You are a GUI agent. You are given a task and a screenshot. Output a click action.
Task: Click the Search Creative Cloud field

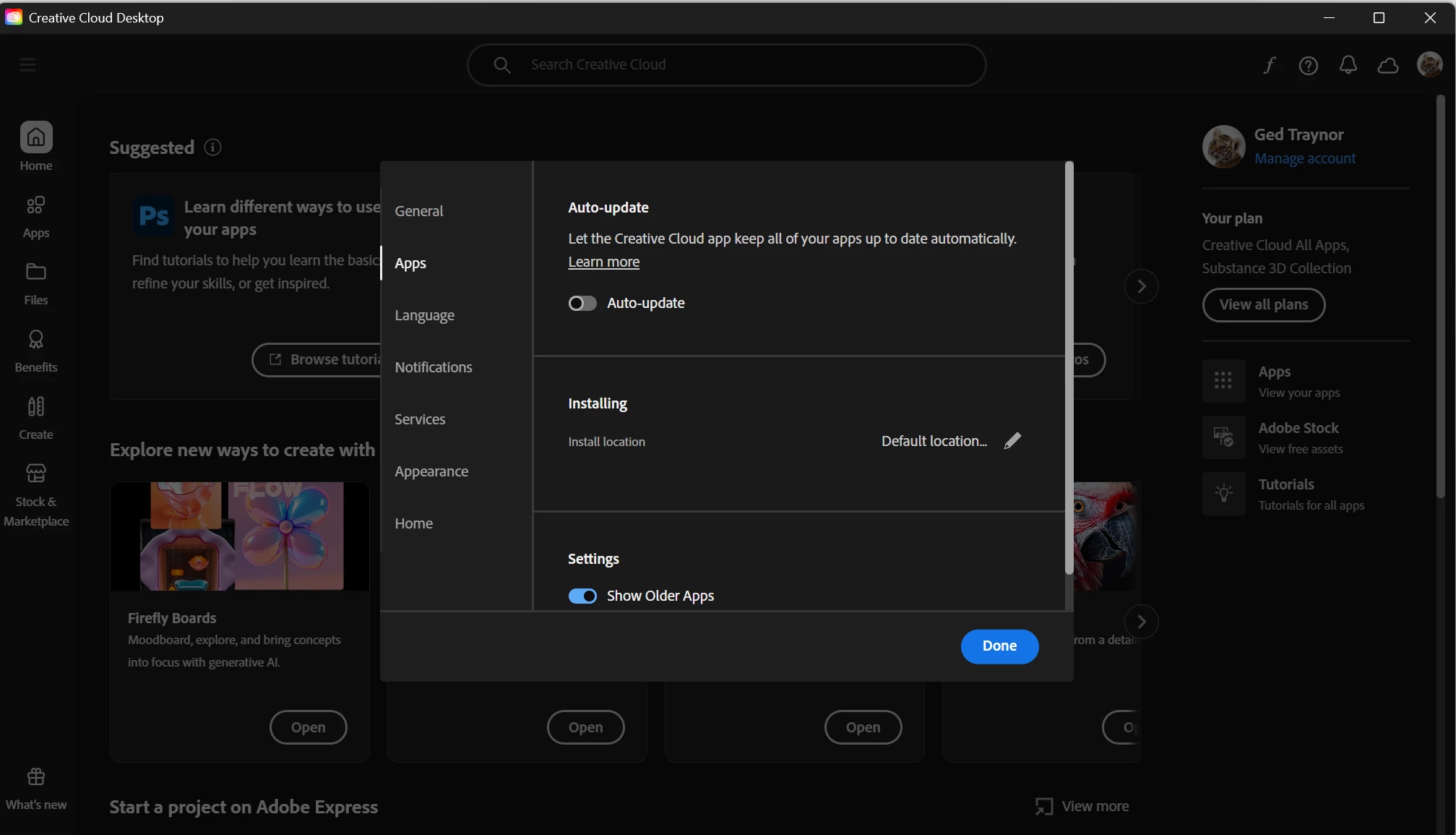point(726,65)
